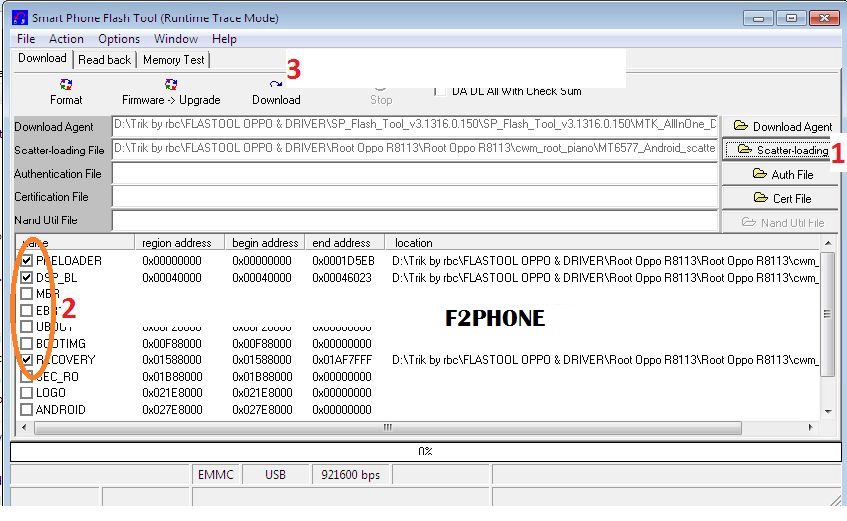Select RECOVERY end address 0x01AF7FFF
The image size is (847, 521).
[x=342, y=360]
